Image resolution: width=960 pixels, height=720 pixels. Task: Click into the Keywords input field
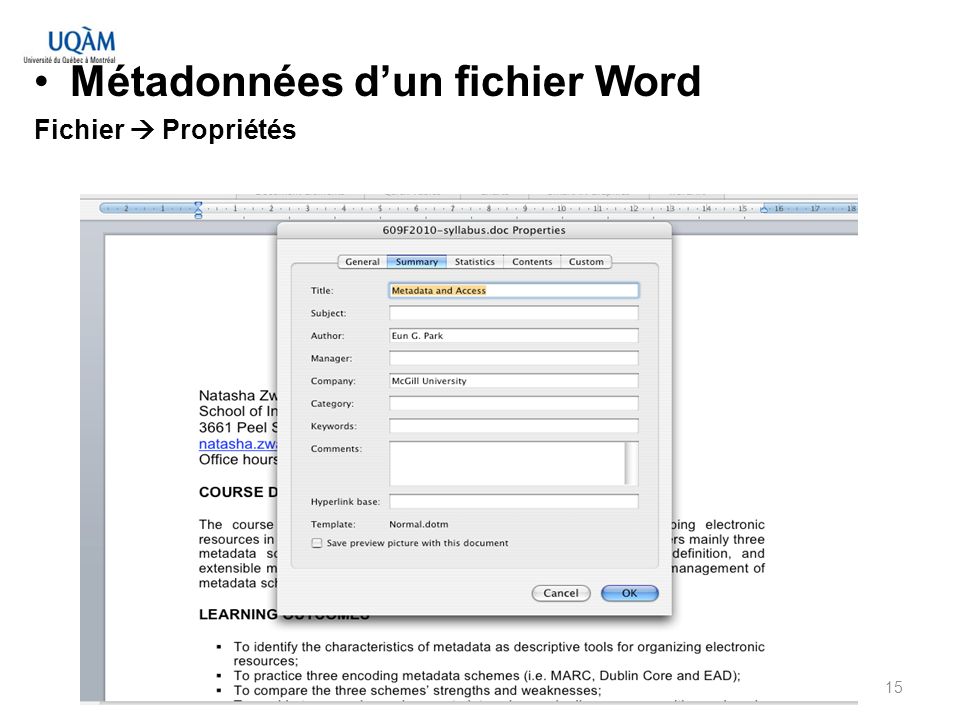[x=514, y=426]
